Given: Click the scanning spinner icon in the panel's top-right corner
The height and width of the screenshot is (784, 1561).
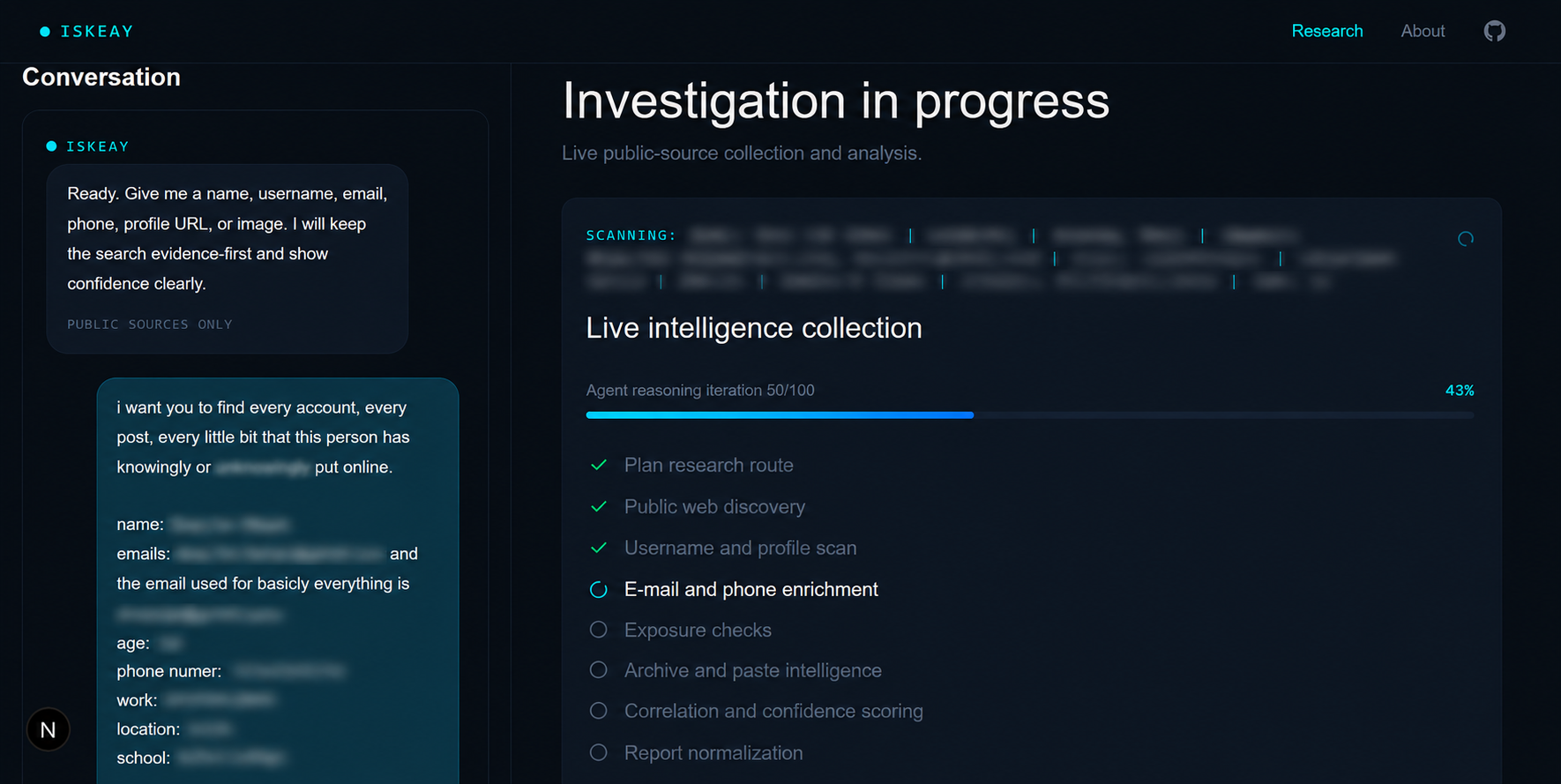Looking at the screenshot, I should point(1466,239).
